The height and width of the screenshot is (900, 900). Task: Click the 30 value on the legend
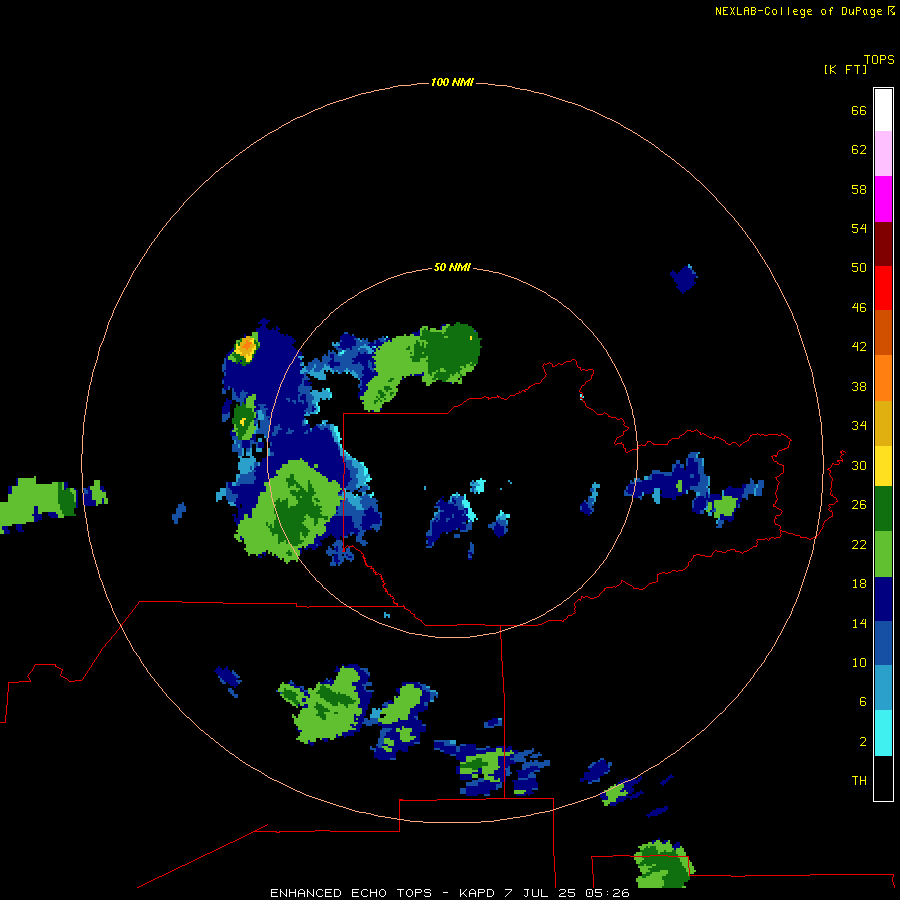click(x=859, y=465)
